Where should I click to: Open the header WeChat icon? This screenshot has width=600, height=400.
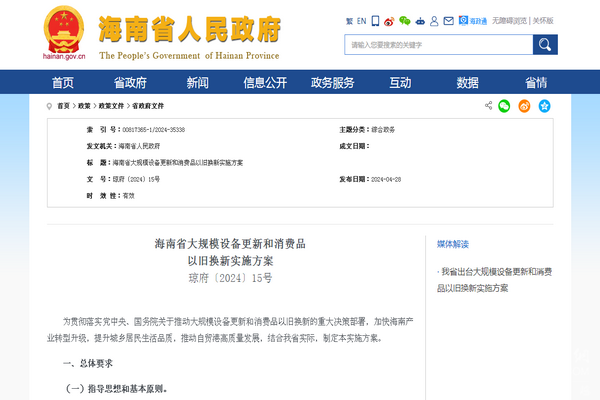[404, 20]
